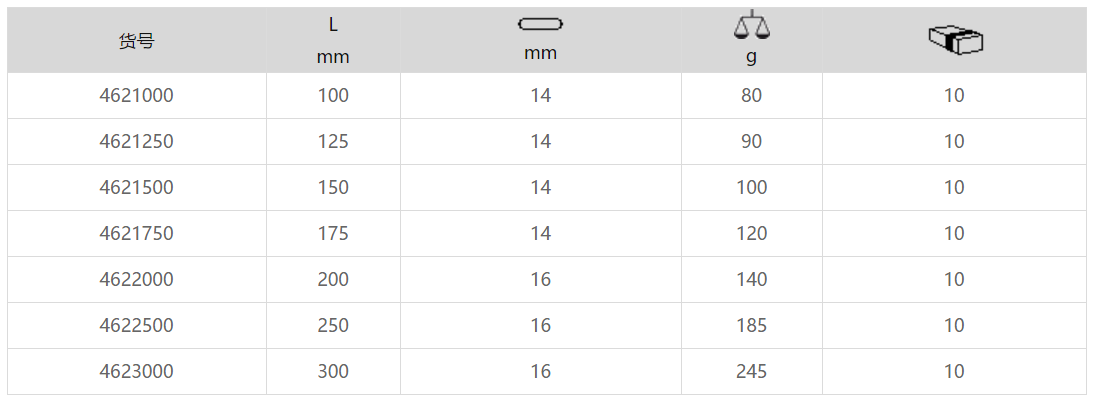Click the 300 length cell
The image size is (1096, 406).
333,372
